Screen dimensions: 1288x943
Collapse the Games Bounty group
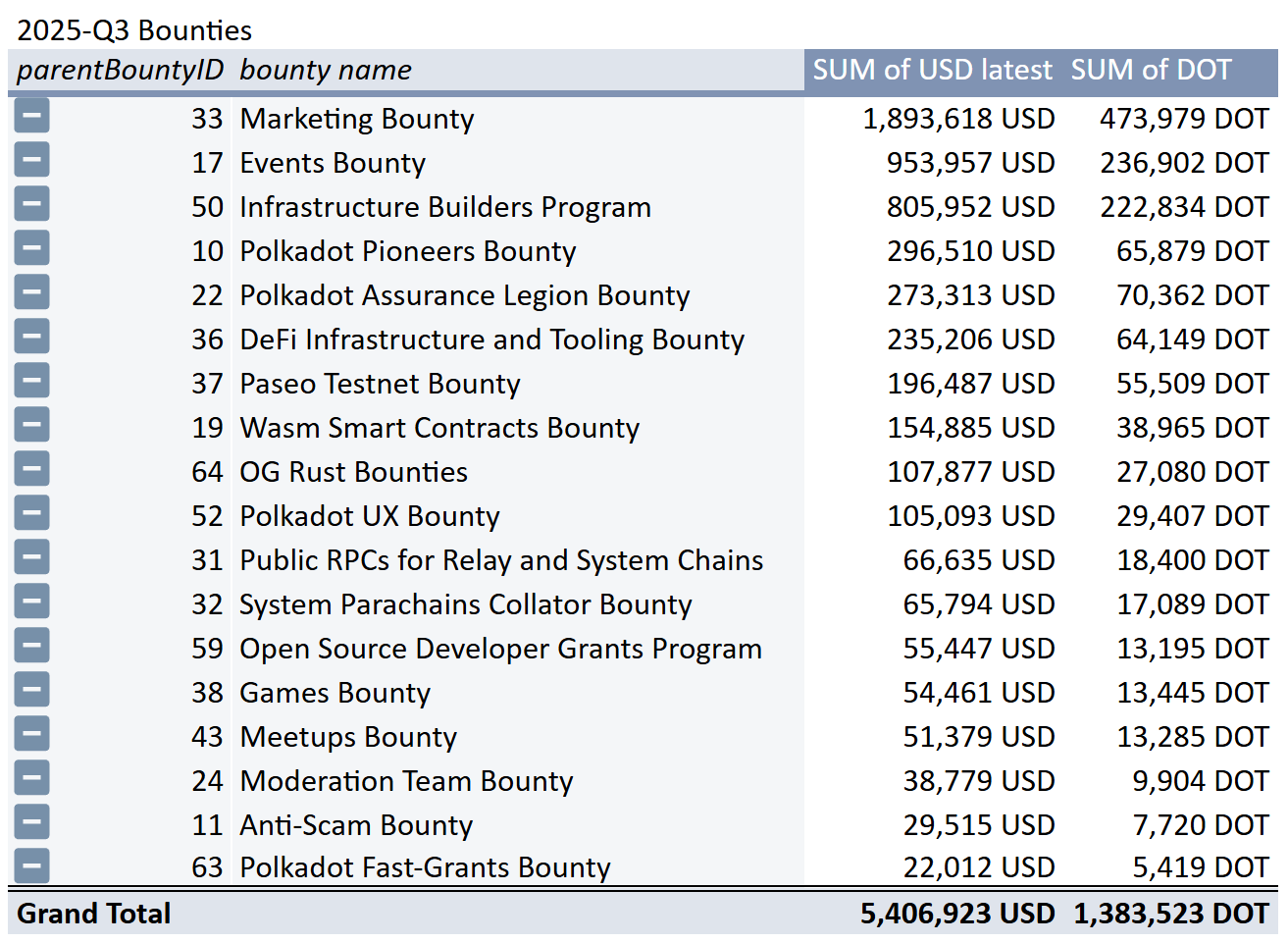click(x=31, y=689)
